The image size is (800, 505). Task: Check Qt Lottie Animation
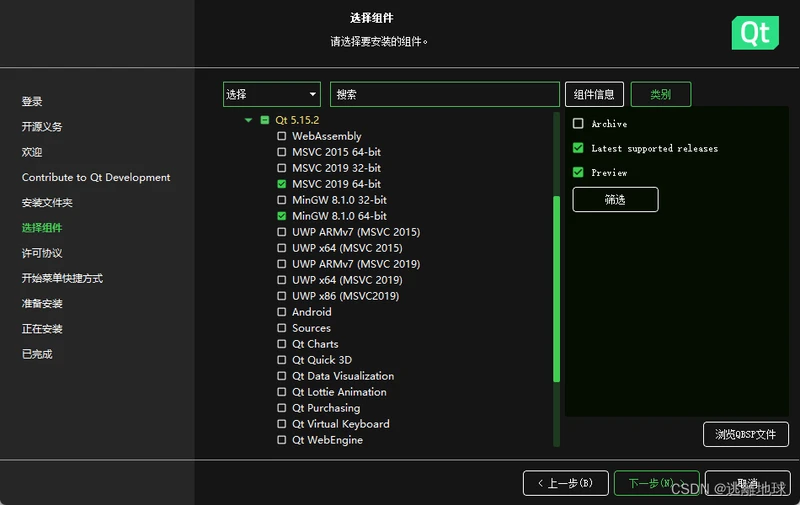point(282,392)
